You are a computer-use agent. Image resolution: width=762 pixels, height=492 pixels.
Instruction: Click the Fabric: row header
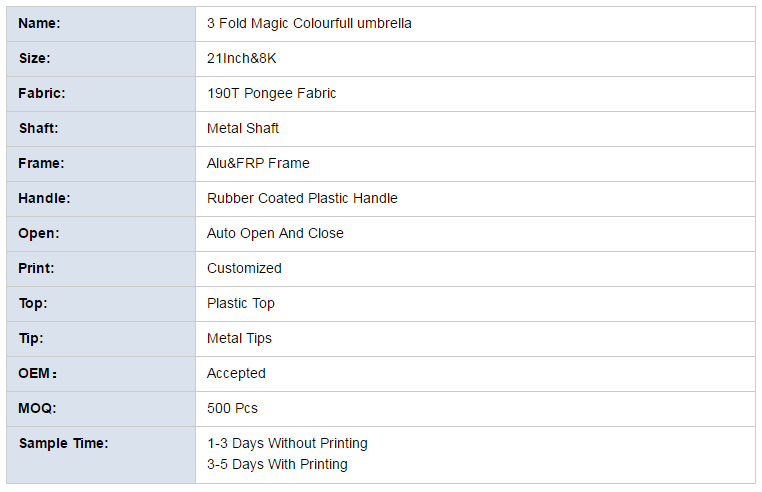click(101, 94)
